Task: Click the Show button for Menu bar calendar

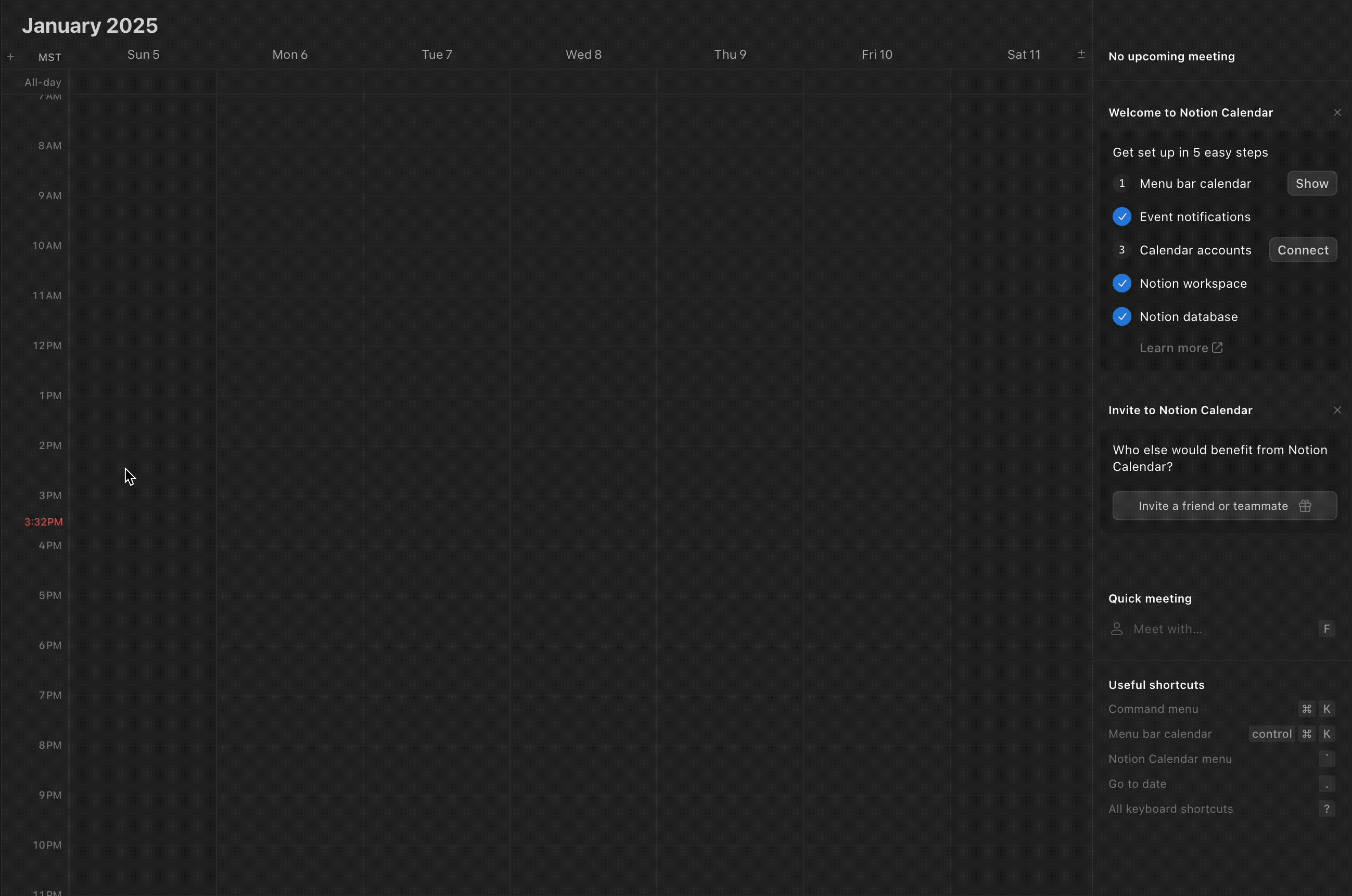Action: (x=1311, y=184)
